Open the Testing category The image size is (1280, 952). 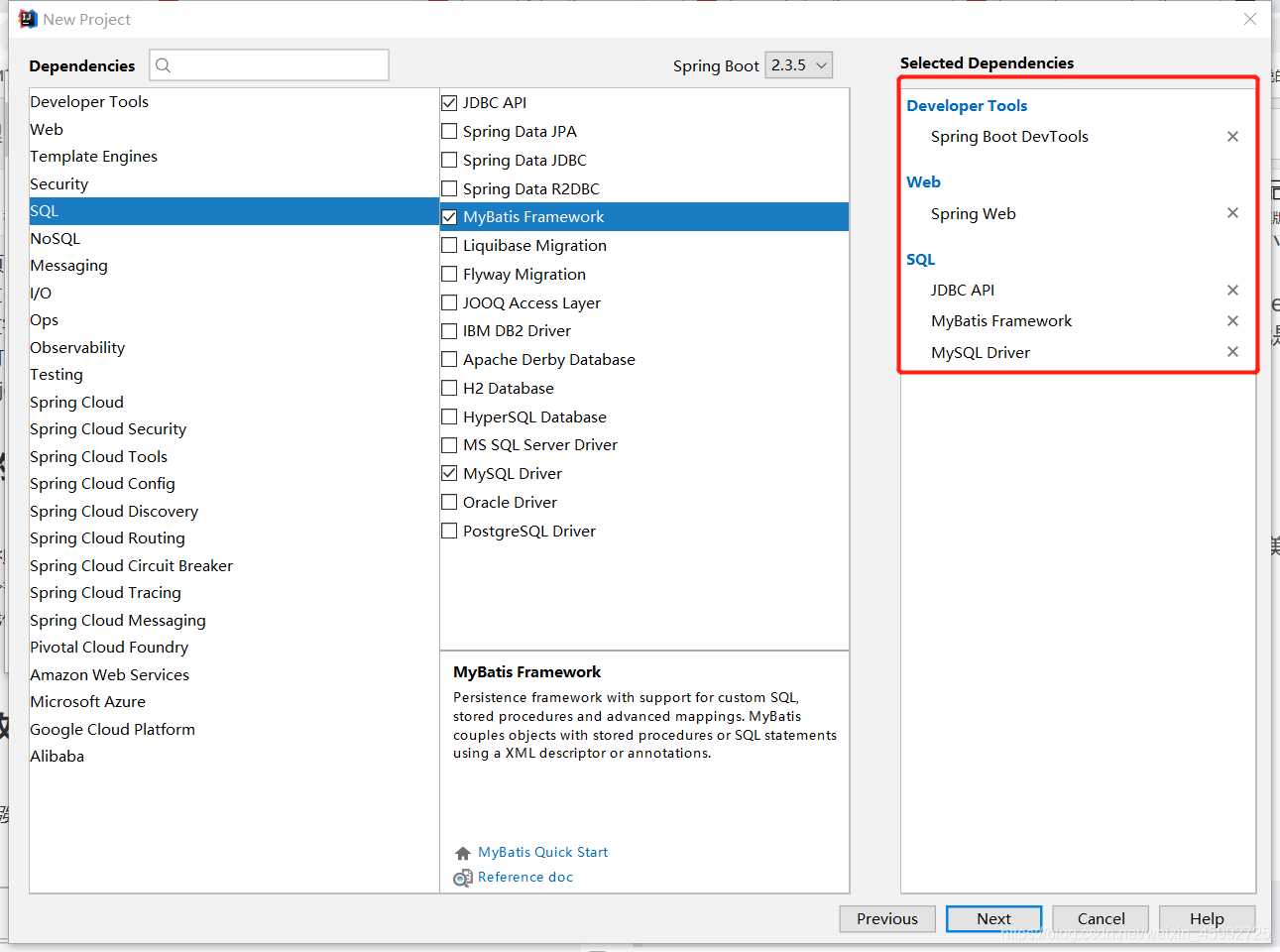pos(234,375)
